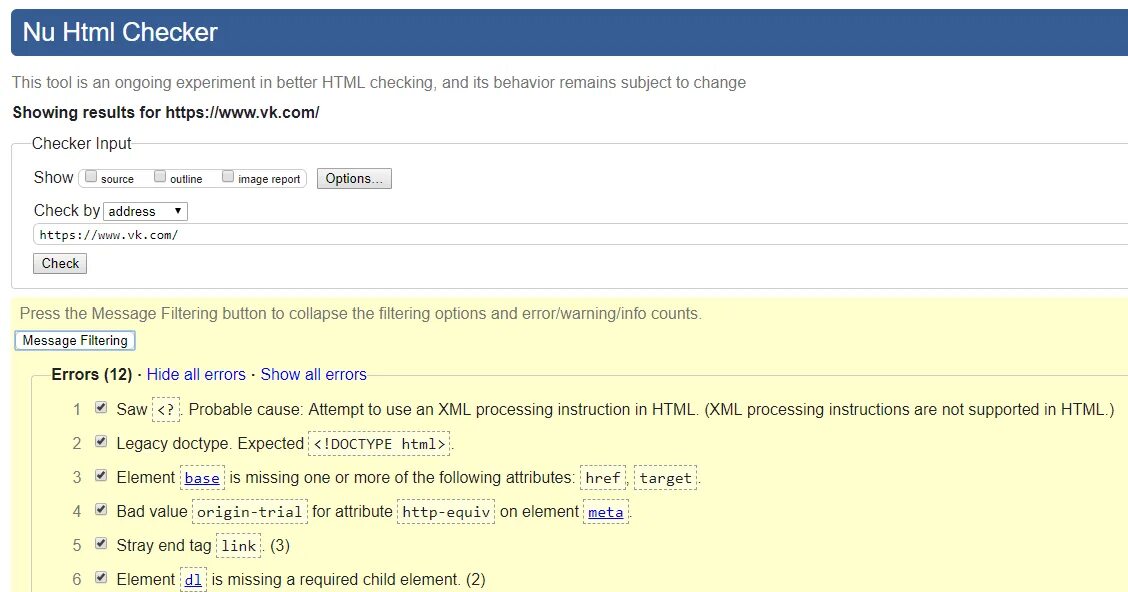The width and height of the screenshot is (1128, 592).
Task: Click the Nu Html Checker header title
Action: [x=120, y=33]
